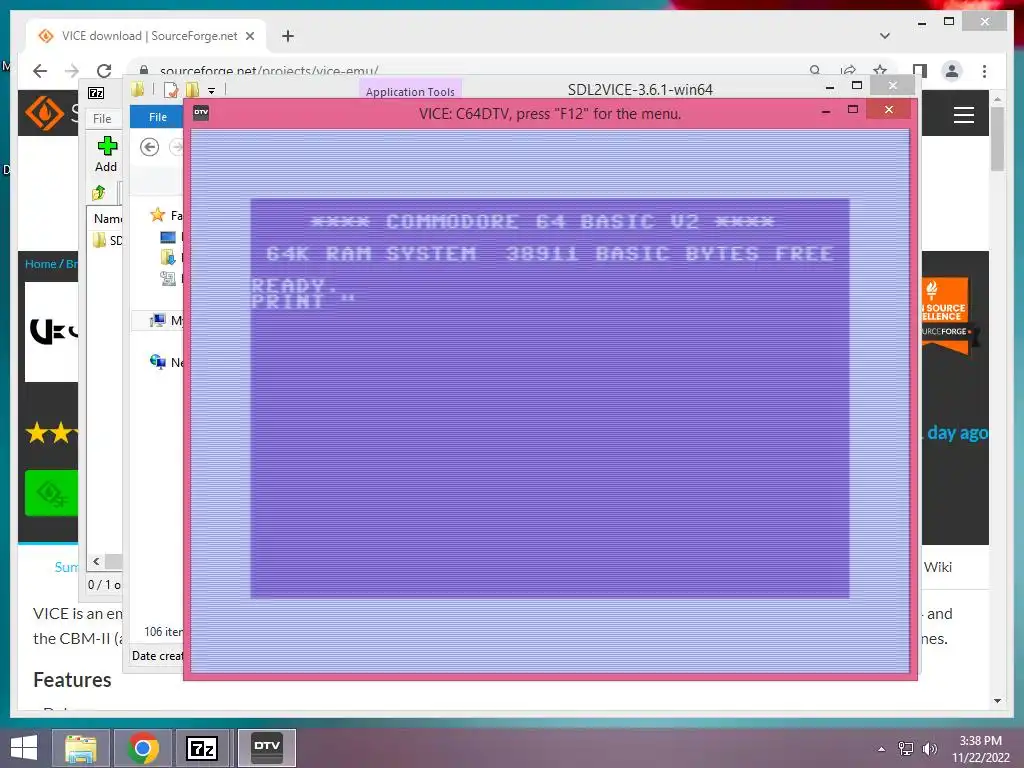Switch to Chrome in the taskbar
The width and height of the screenshot is (1024, 768).
coord(143,748)
